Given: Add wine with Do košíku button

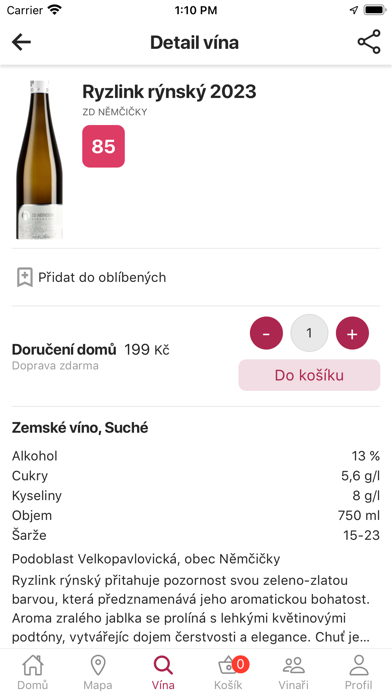Looking at the screenshot, I should [309, 375].
